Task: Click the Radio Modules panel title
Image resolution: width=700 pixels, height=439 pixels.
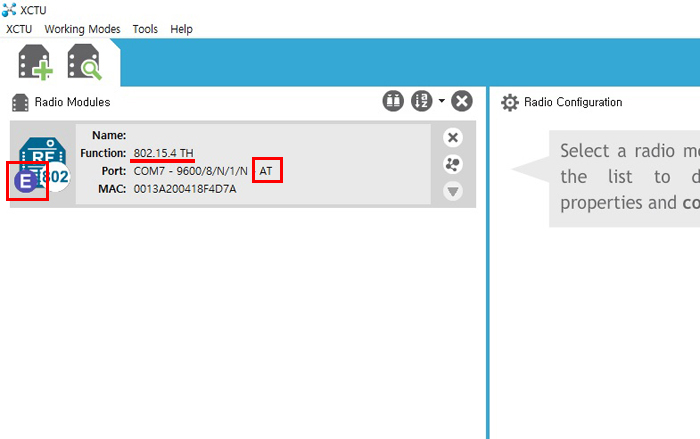Action: point(72,102)
